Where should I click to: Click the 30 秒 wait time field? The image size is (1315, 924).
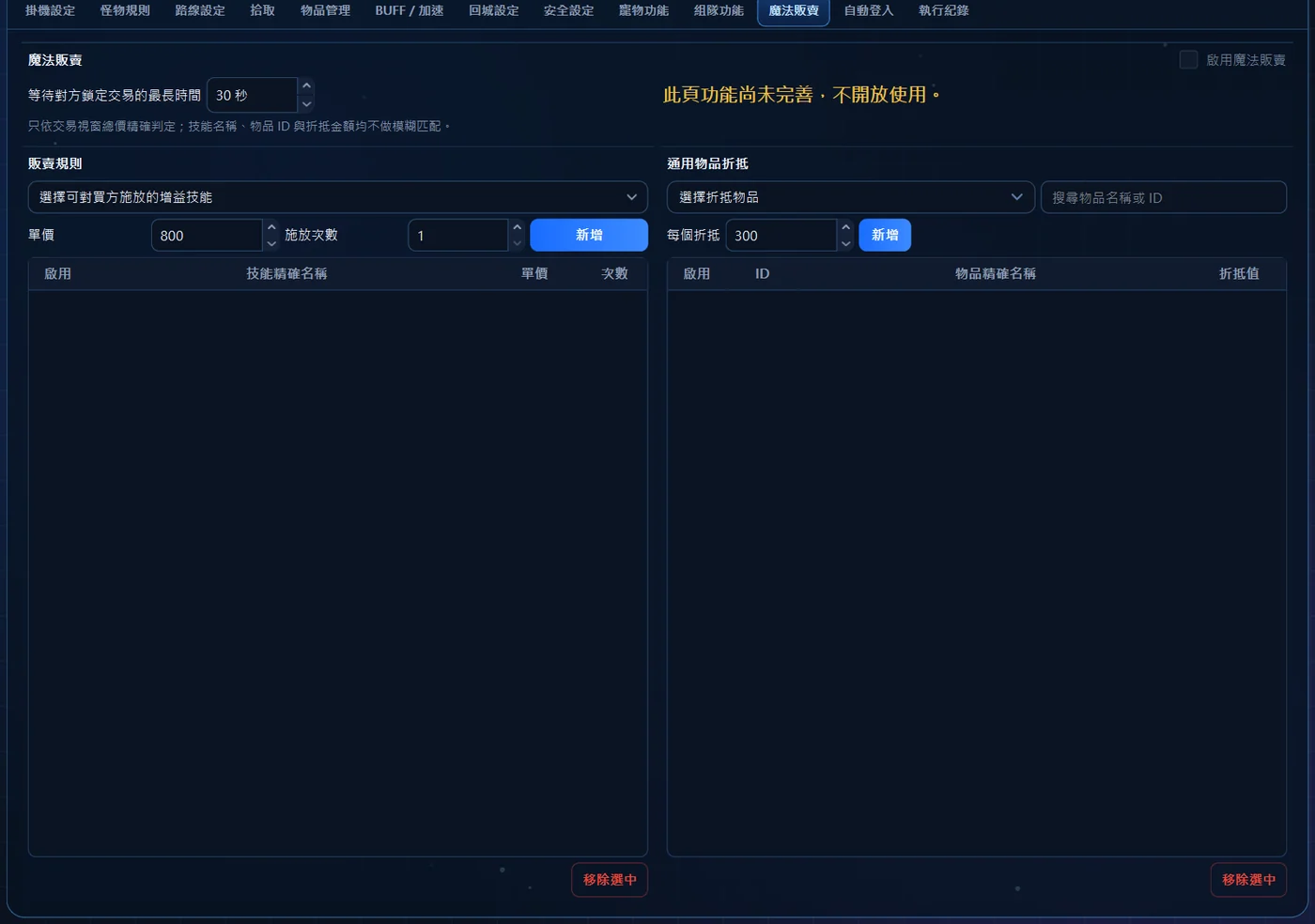tap(253, 95)
